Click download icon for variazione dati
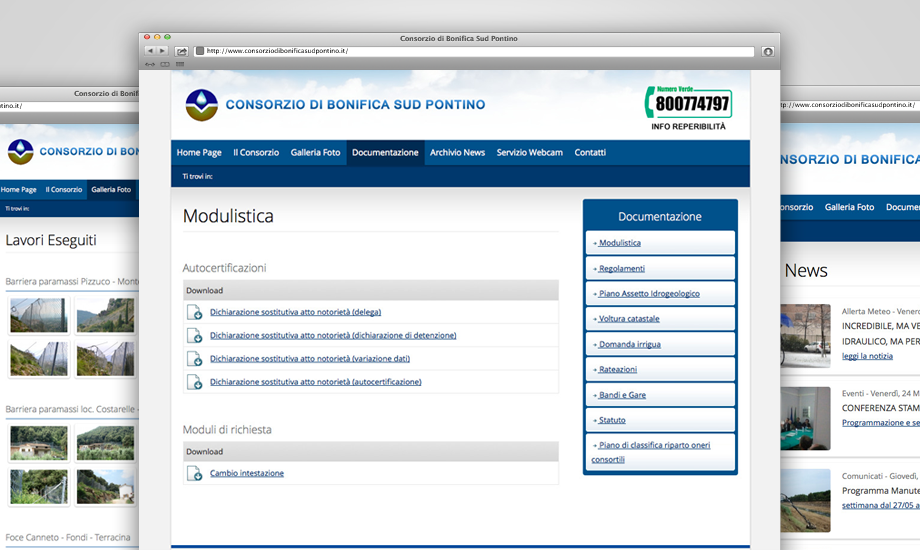The height and width of the screenshot is (550, 920). (194, 359)
